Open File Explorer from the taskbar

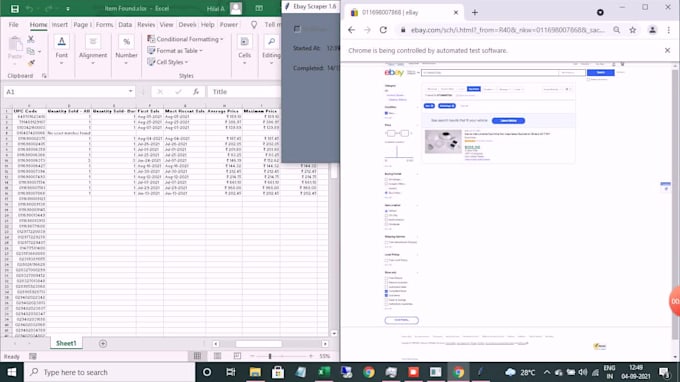(255, 372)
